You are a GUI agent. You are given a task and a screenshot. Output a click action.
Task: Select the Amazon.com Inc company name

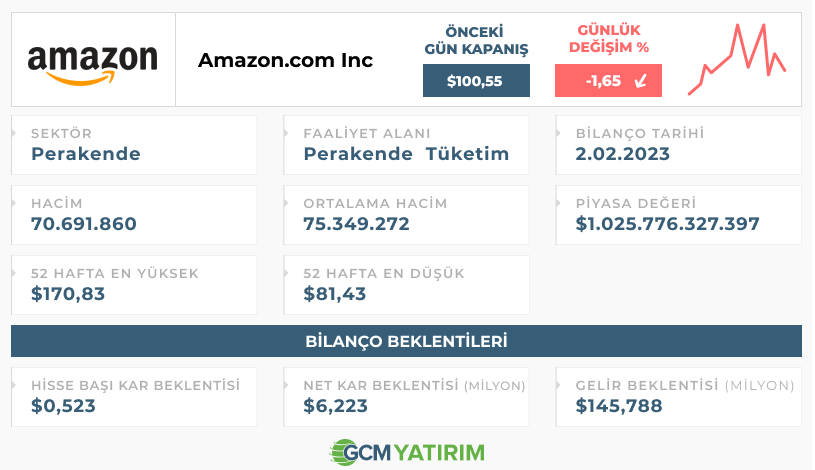click(285, 60)
